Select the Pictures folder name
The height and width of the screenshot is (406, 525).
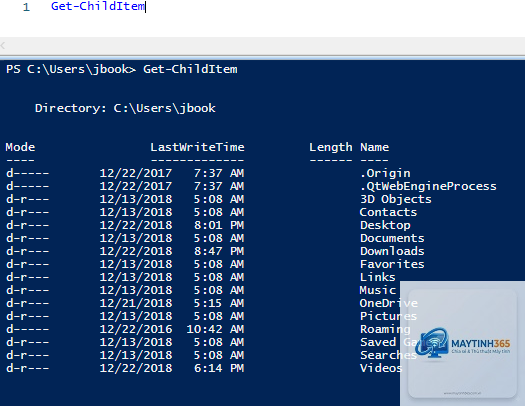tap(388, 316)
